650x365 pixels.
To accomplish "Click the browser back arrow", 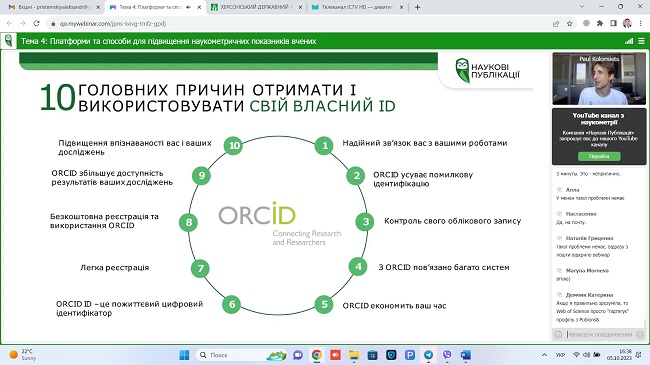I will tap(10, 24).
